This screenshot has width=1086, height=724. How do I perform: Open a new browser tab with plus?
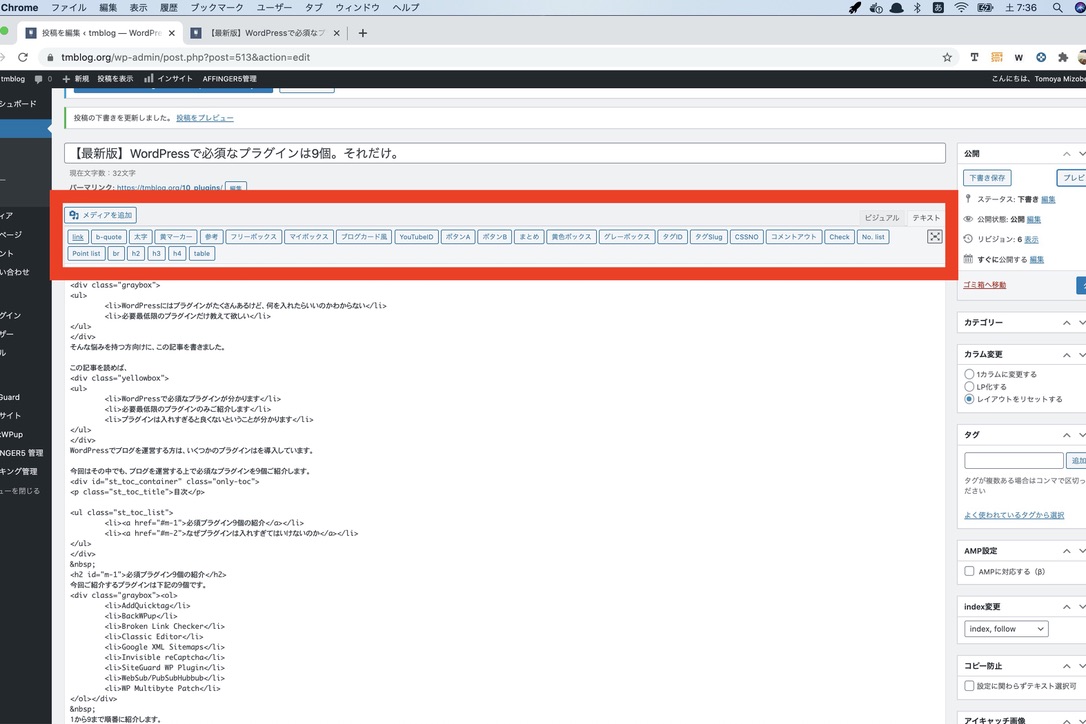tap(362, 33)
